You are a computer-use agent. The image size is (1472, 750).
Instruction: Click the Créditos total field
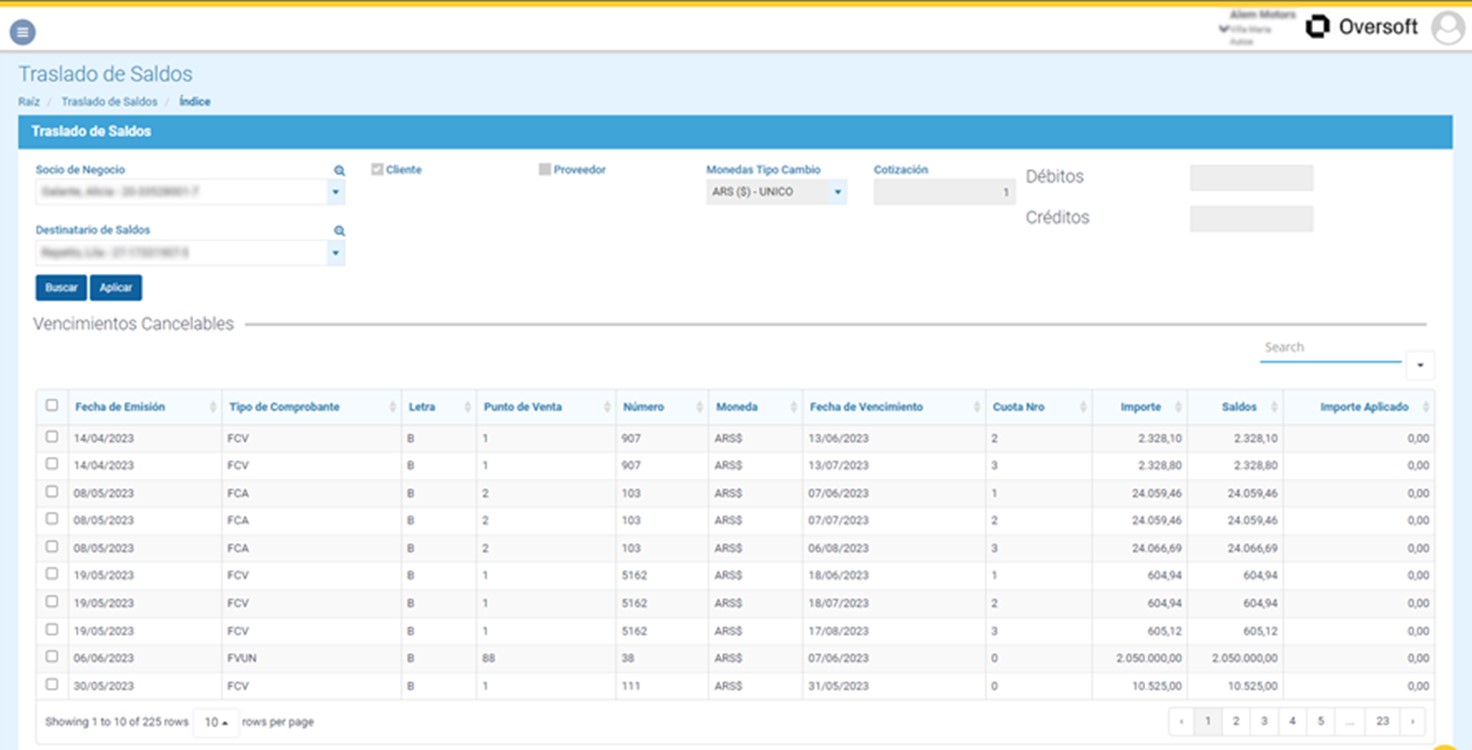(x=1251, y=219)
